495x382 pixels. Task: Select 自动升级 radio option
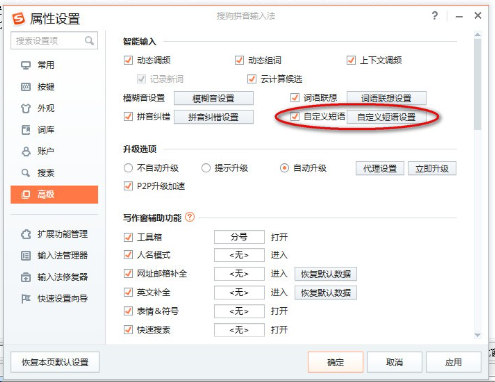pos(284,168)
